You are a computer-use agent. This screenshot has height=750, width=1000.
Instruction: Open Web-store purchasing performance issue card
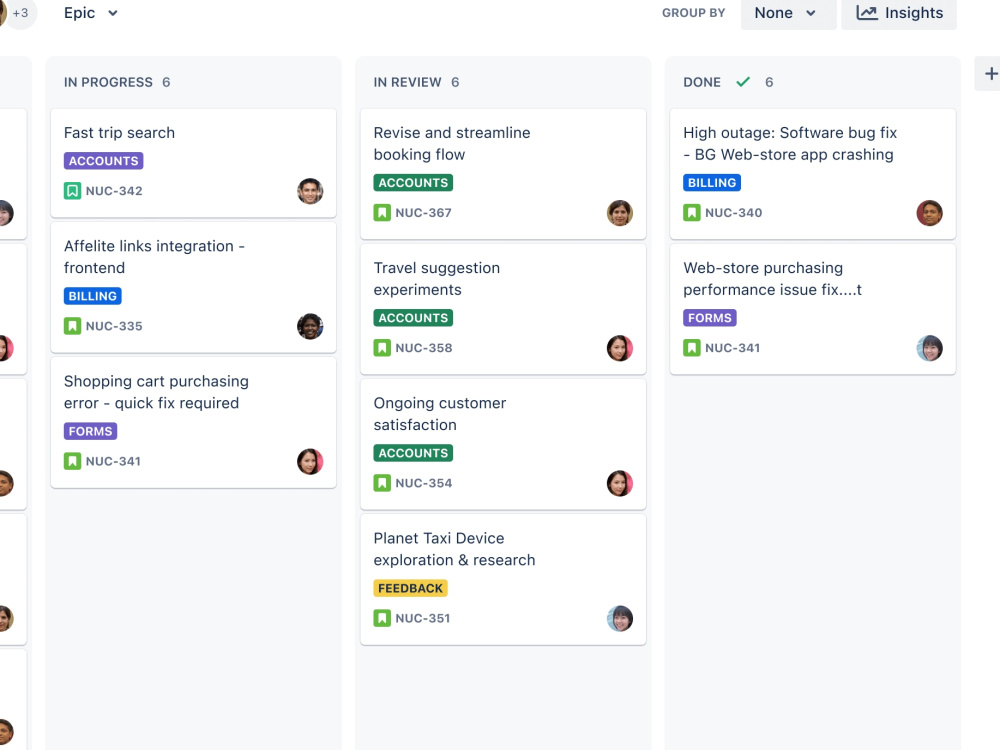click(x=812, y=309)
